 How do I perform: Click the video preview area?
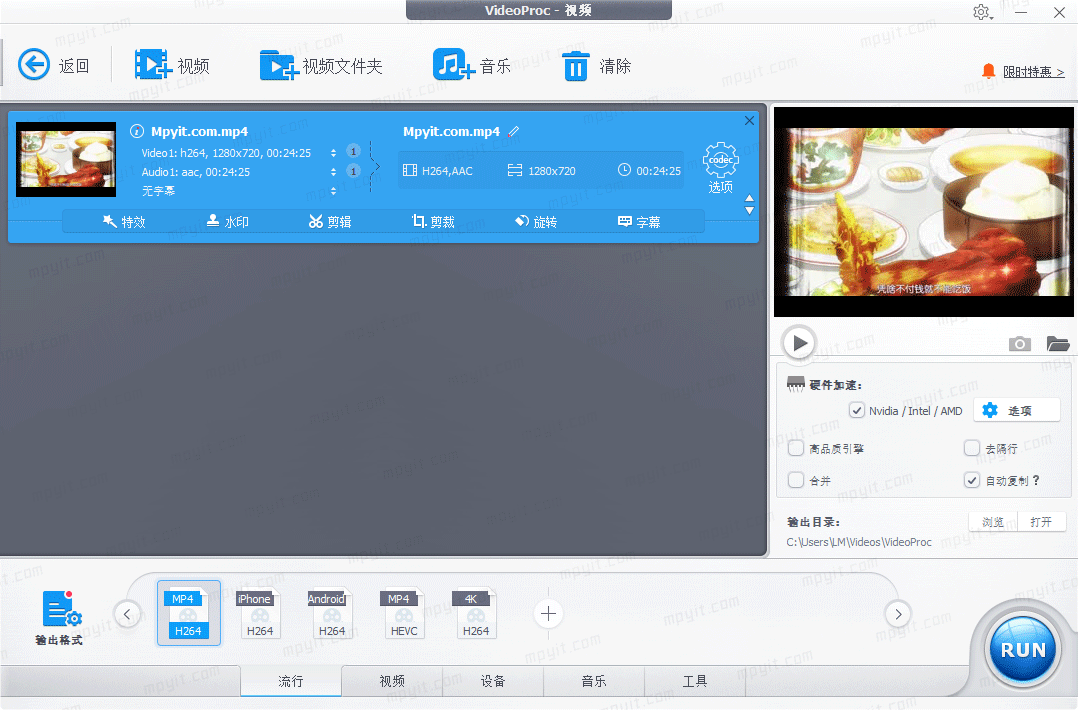pyautogui.click(x=923, y=212)
